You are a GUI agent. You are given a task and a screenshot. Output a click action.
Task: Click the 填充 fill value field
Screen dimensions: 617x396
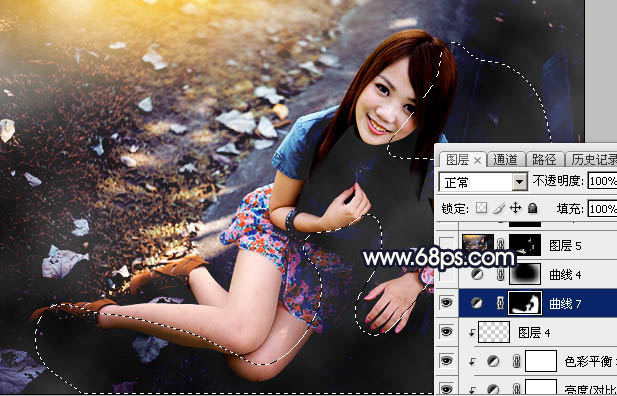602,208
